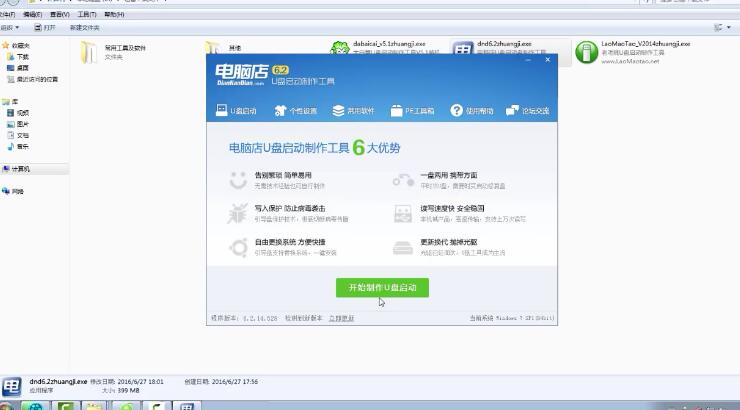Click smiley face icon for 告别繁琐 简单易用
This screenshot has height=410, width=740.
click(238, 180)
